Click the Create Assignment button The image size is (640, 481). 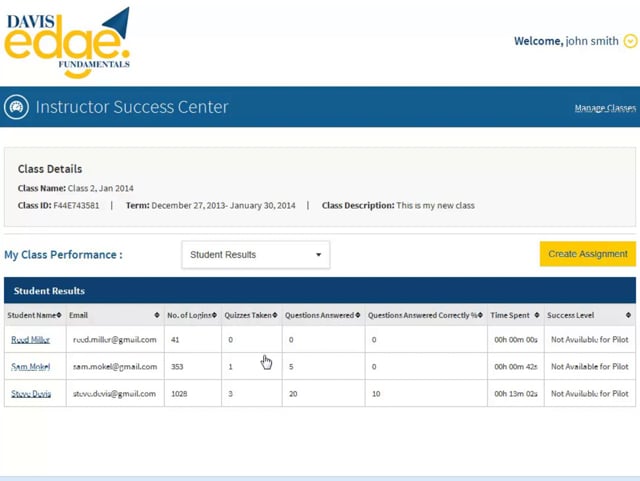click(588, 254)
